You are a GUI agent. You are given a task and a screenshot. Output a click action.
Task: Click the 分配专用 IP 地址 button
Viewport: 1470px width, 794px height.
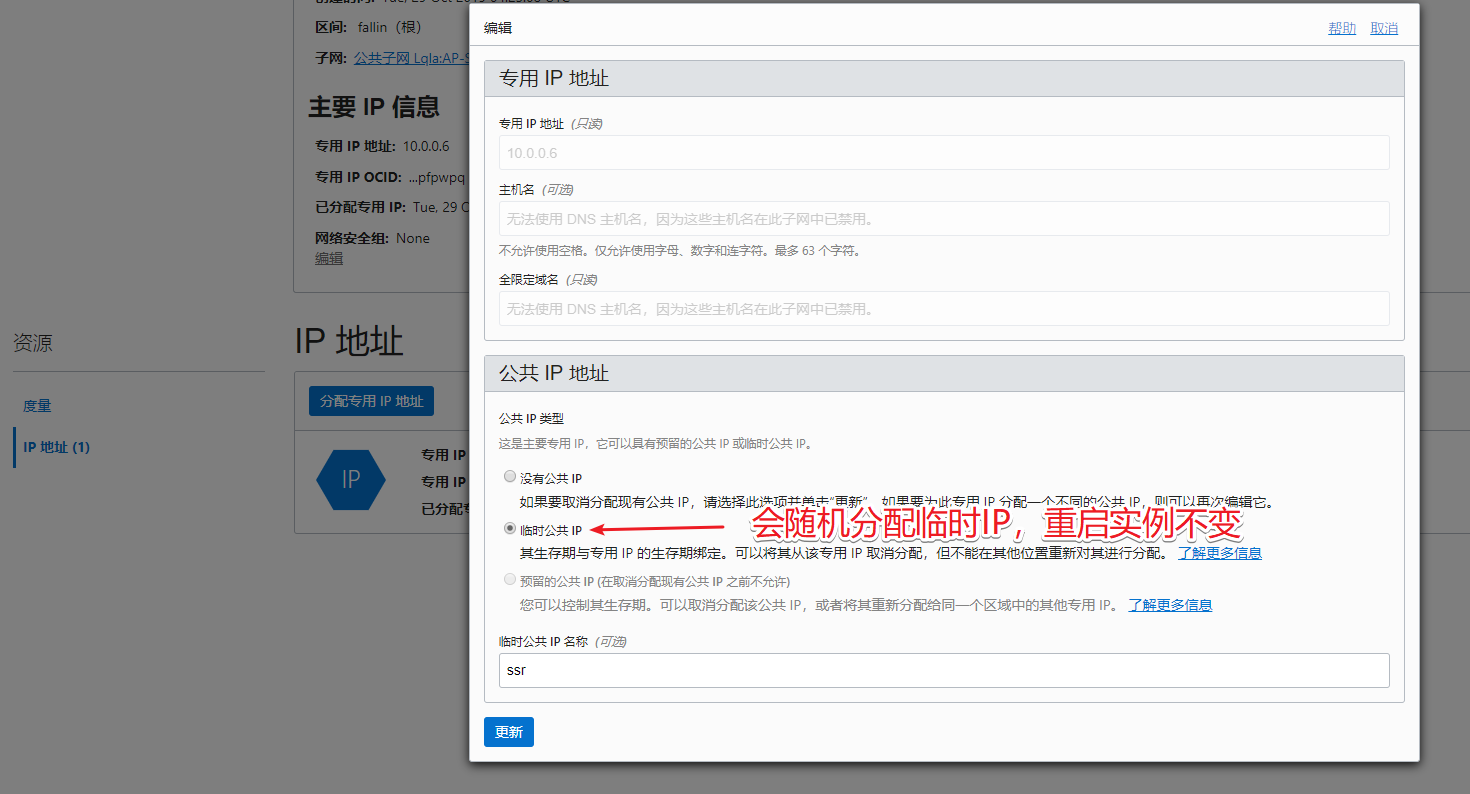371,400
